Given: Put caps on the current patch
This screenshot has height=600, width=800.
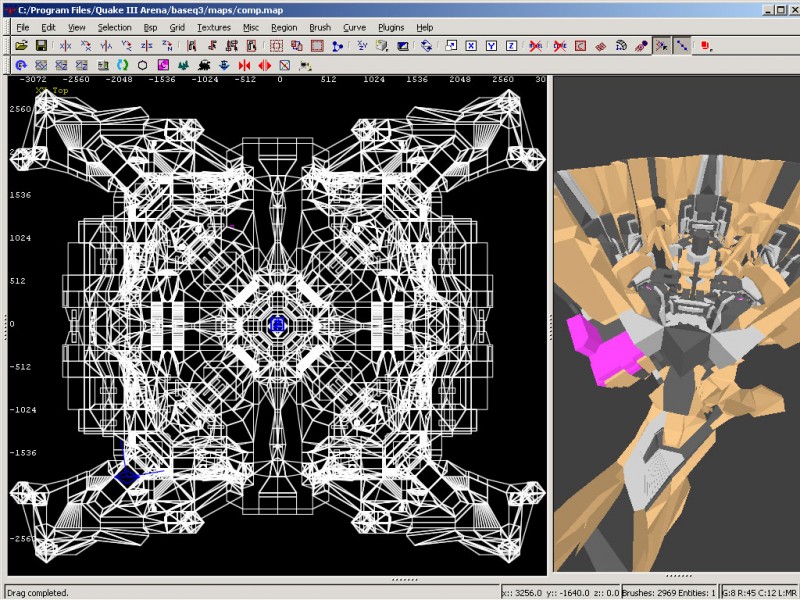Looking at the screenshot, I should pyautogui.click(x=641, y=46).
